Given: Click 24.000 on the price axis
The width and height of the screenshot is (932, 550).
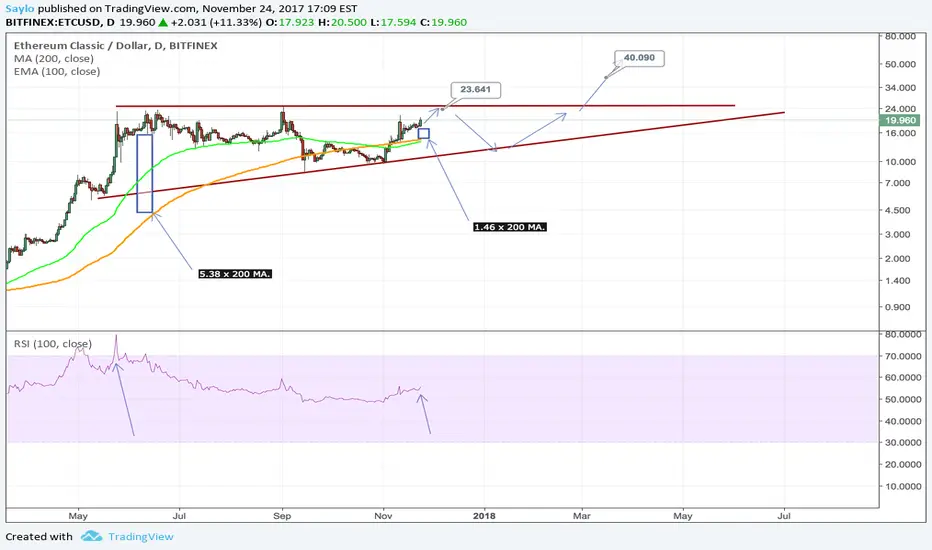Looking at the screenshot, I should (x=900, y=109).
